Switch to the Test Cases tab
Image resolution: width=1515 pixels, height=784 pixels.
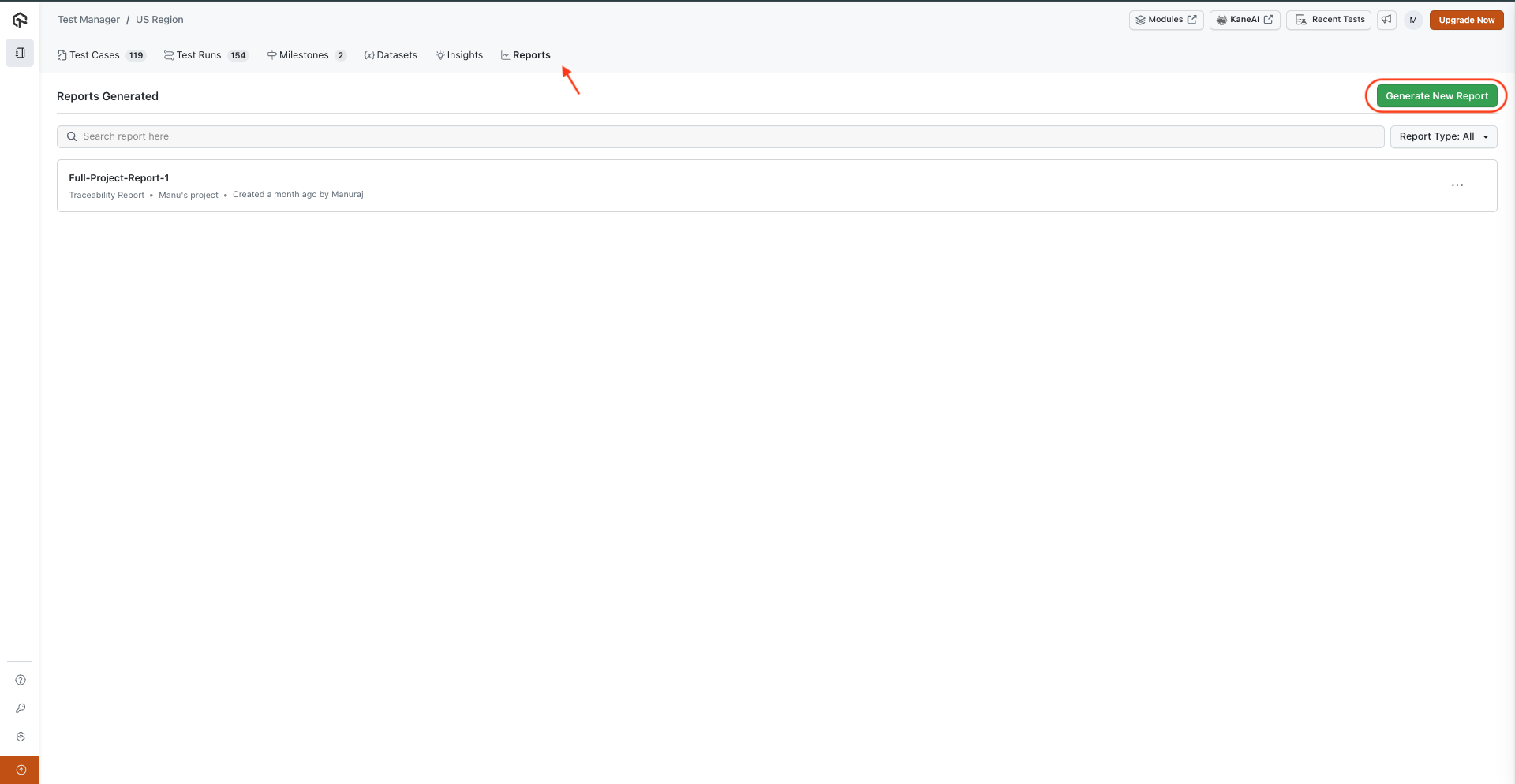pos(94,55)
